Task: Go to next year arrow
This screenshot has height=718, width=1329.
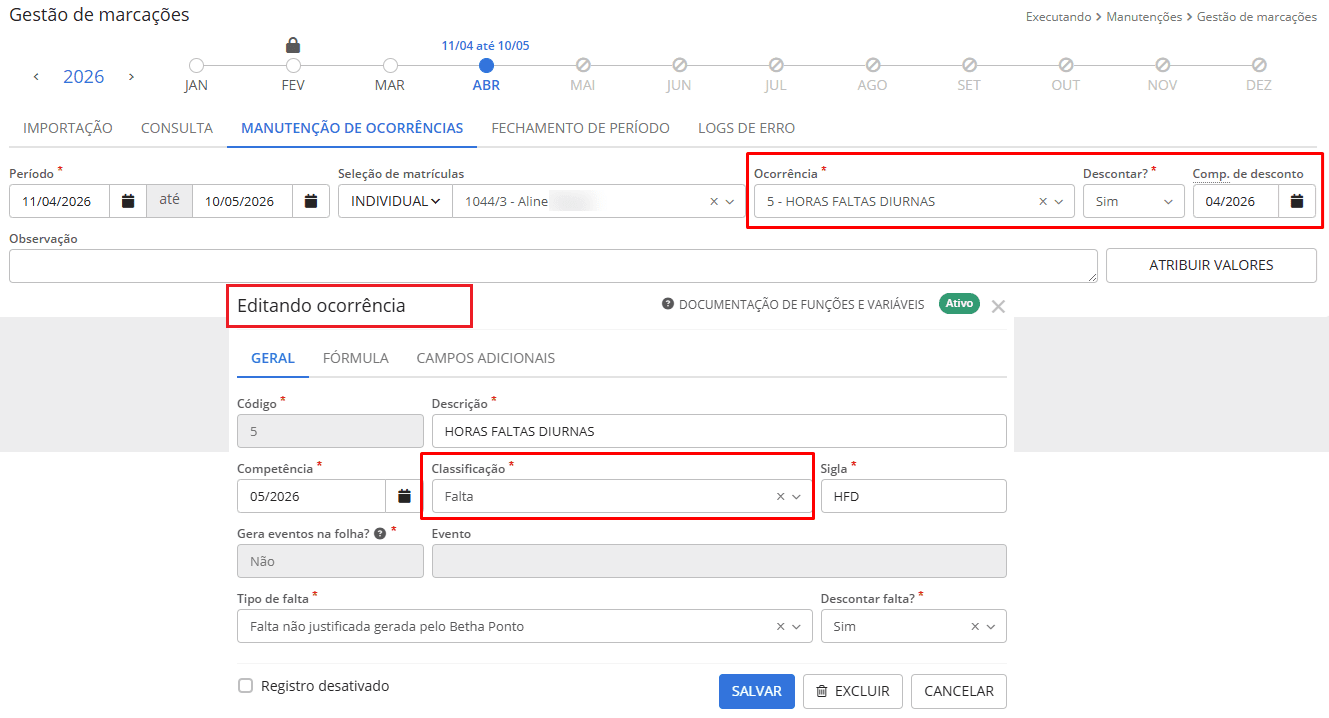Action: click(131, 77)
